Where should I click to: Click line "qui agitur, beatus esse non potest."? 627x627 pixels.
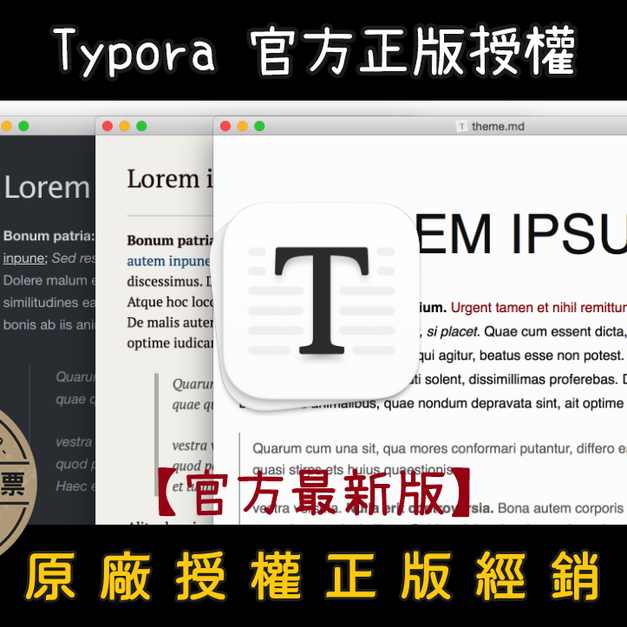click(x=521, y=355)
